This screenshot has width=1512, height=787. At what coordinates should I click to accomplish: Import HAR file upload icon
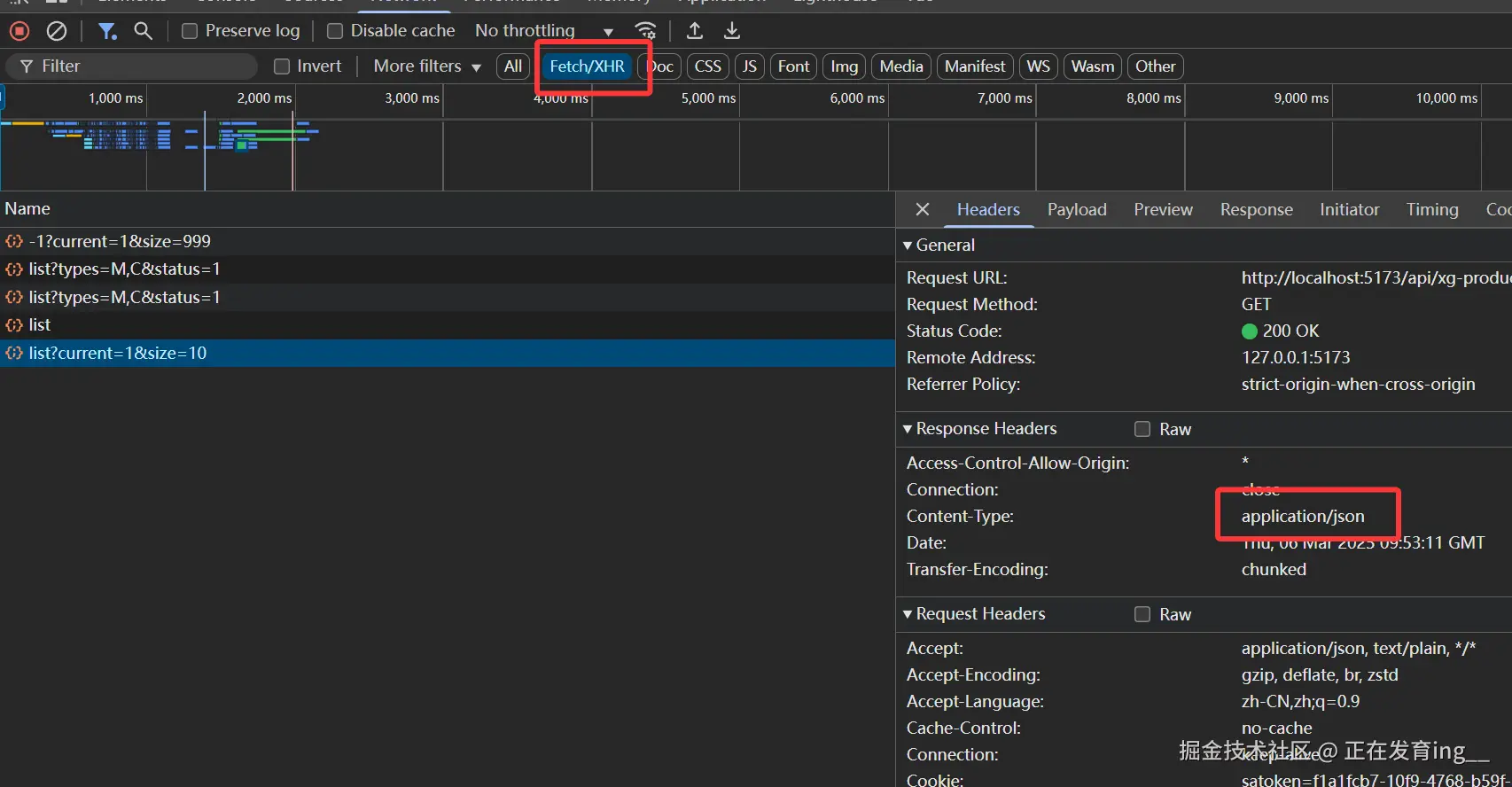tap(695, 31)
